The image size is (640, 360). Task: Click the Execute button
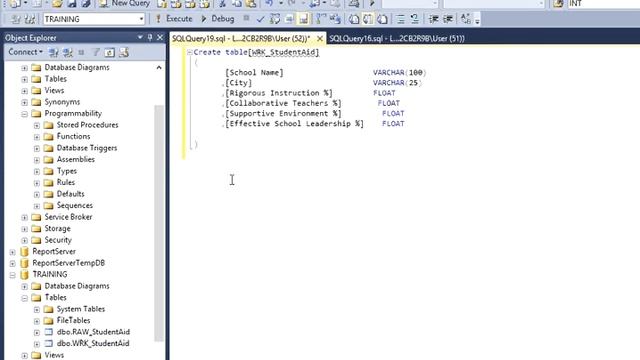174,19
